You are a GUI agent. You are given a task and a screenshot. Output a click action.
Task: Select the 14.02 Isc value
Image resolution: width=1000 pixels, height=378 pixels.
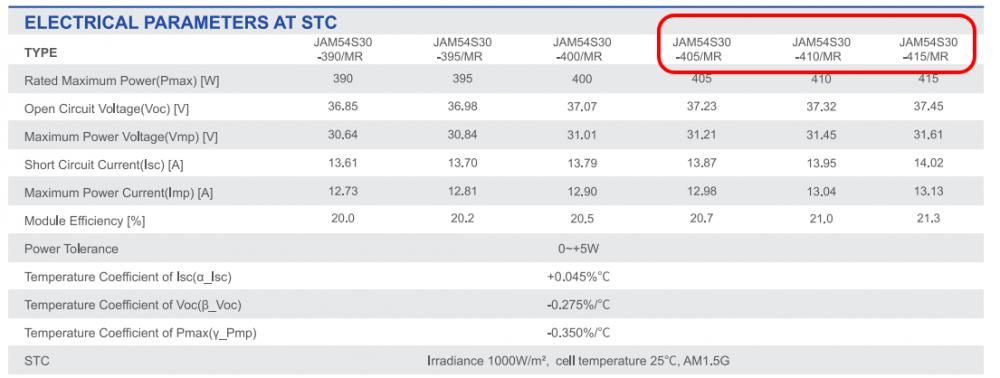tap(929, 163)
